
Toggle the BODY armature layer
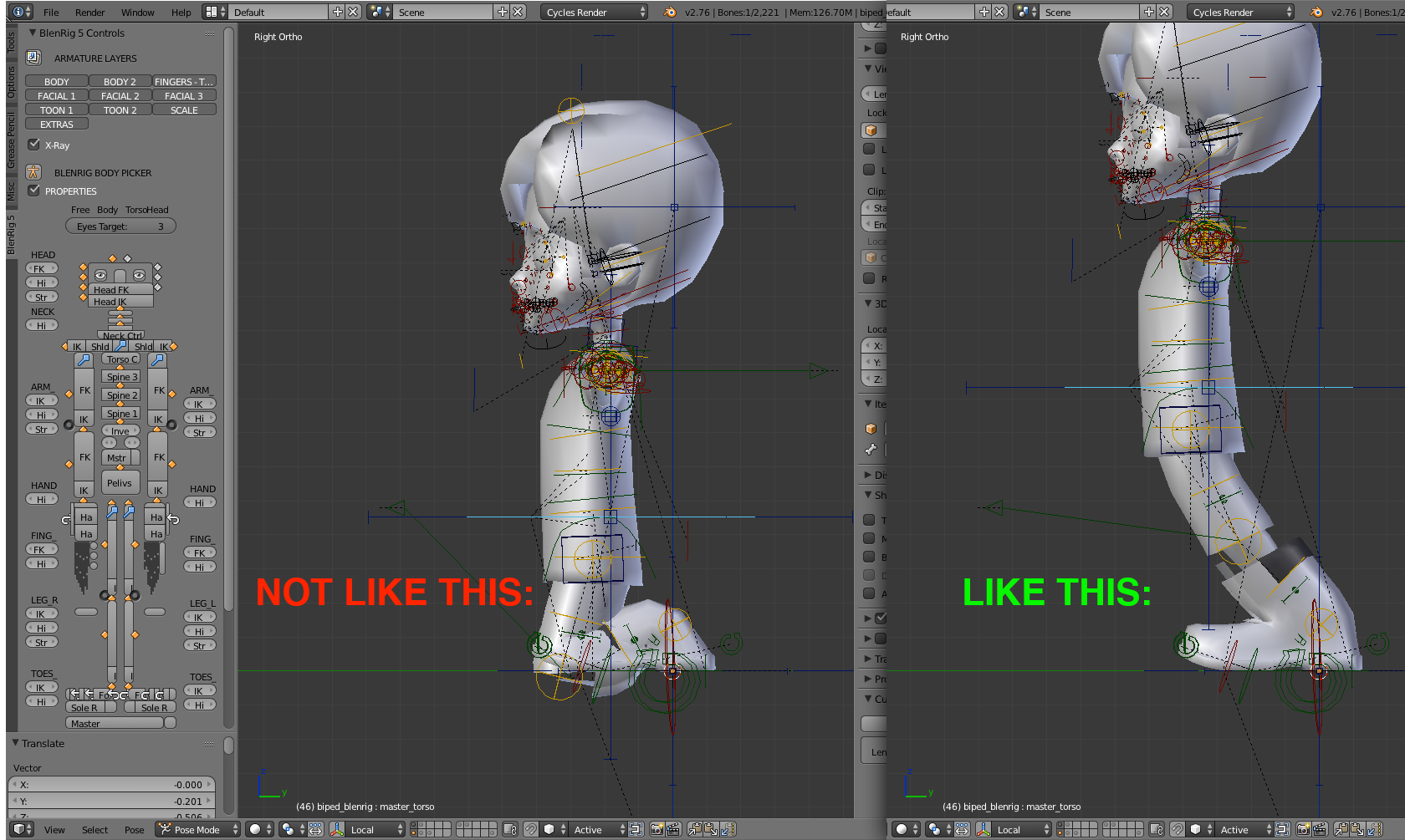coord(57,81)
